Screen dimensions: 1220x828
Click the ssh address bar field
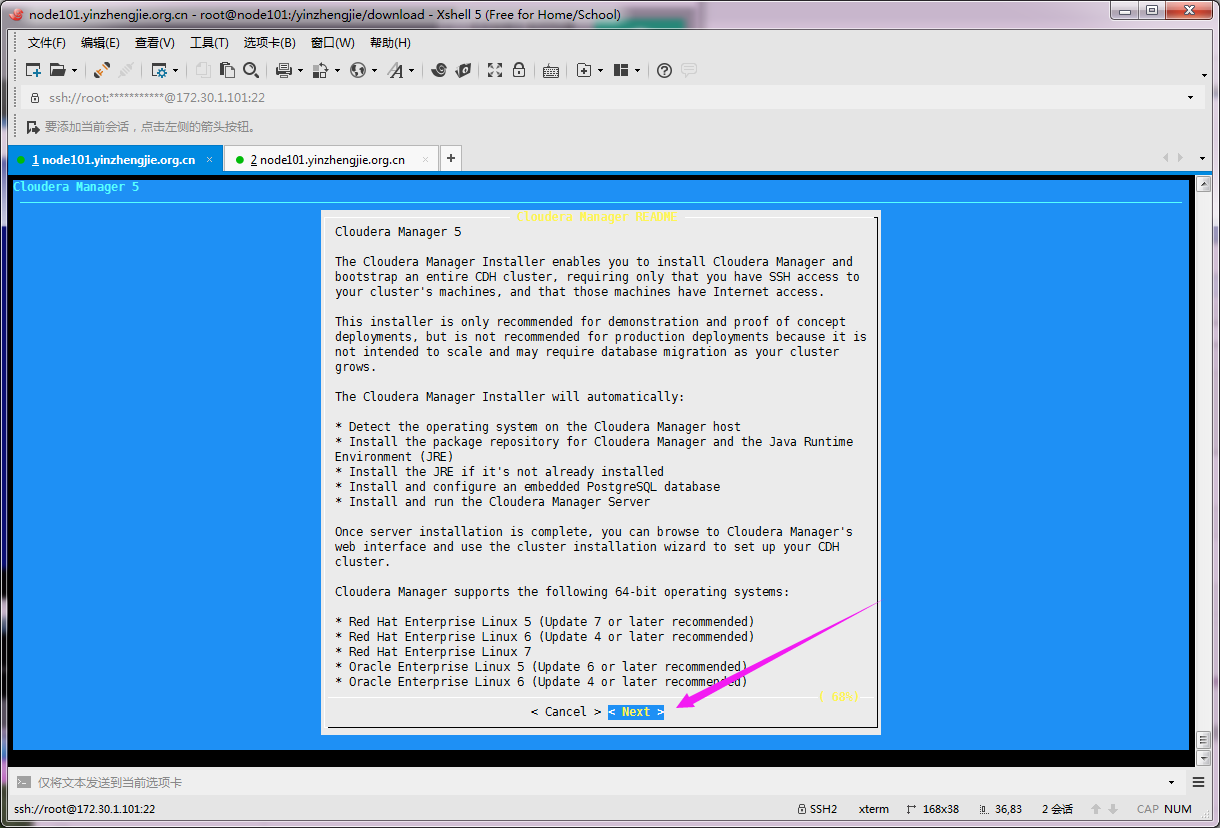pos(610,98)
